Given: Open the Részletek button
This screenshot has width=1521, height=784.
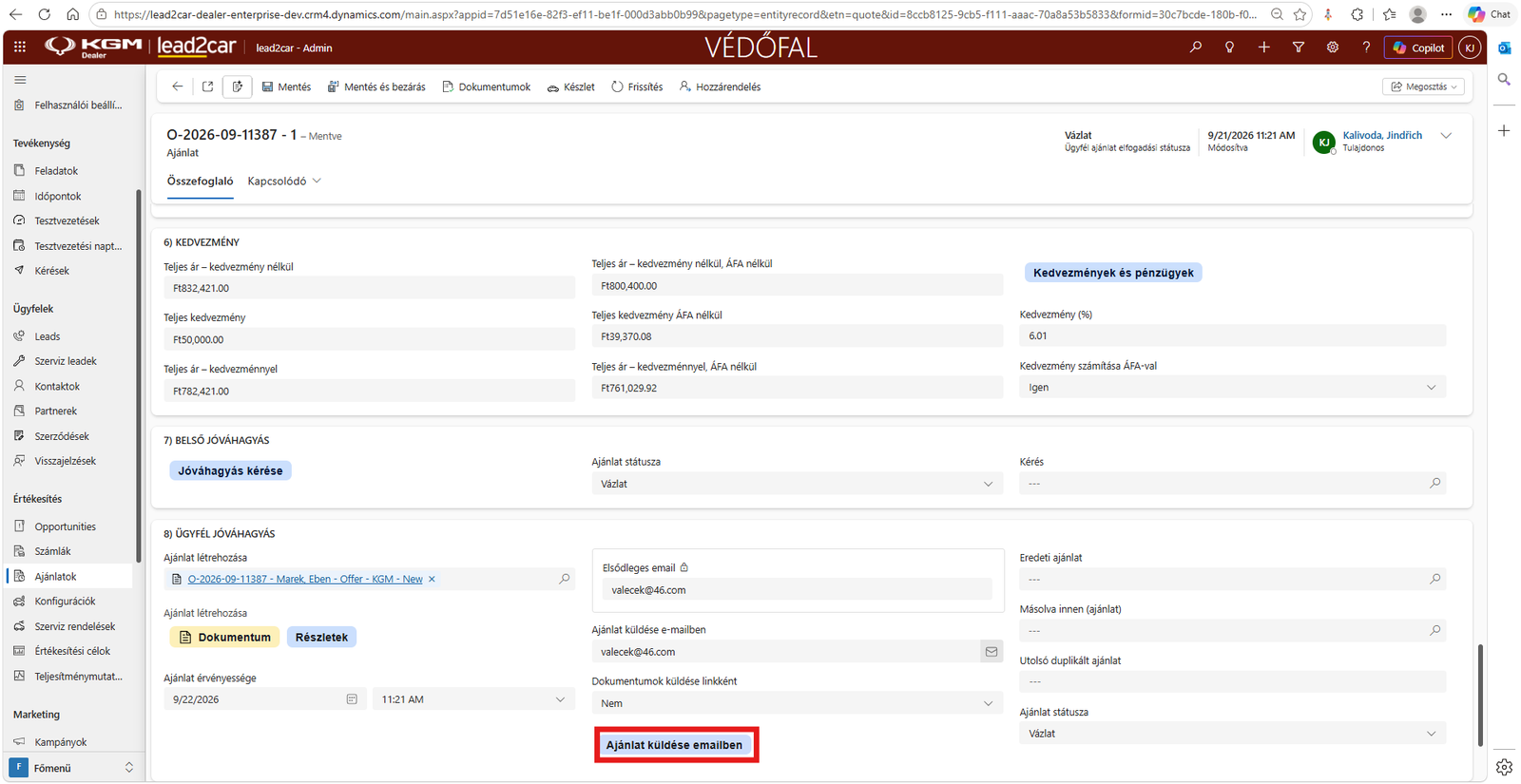Looking at the screenshot, I should pos(321,637).
